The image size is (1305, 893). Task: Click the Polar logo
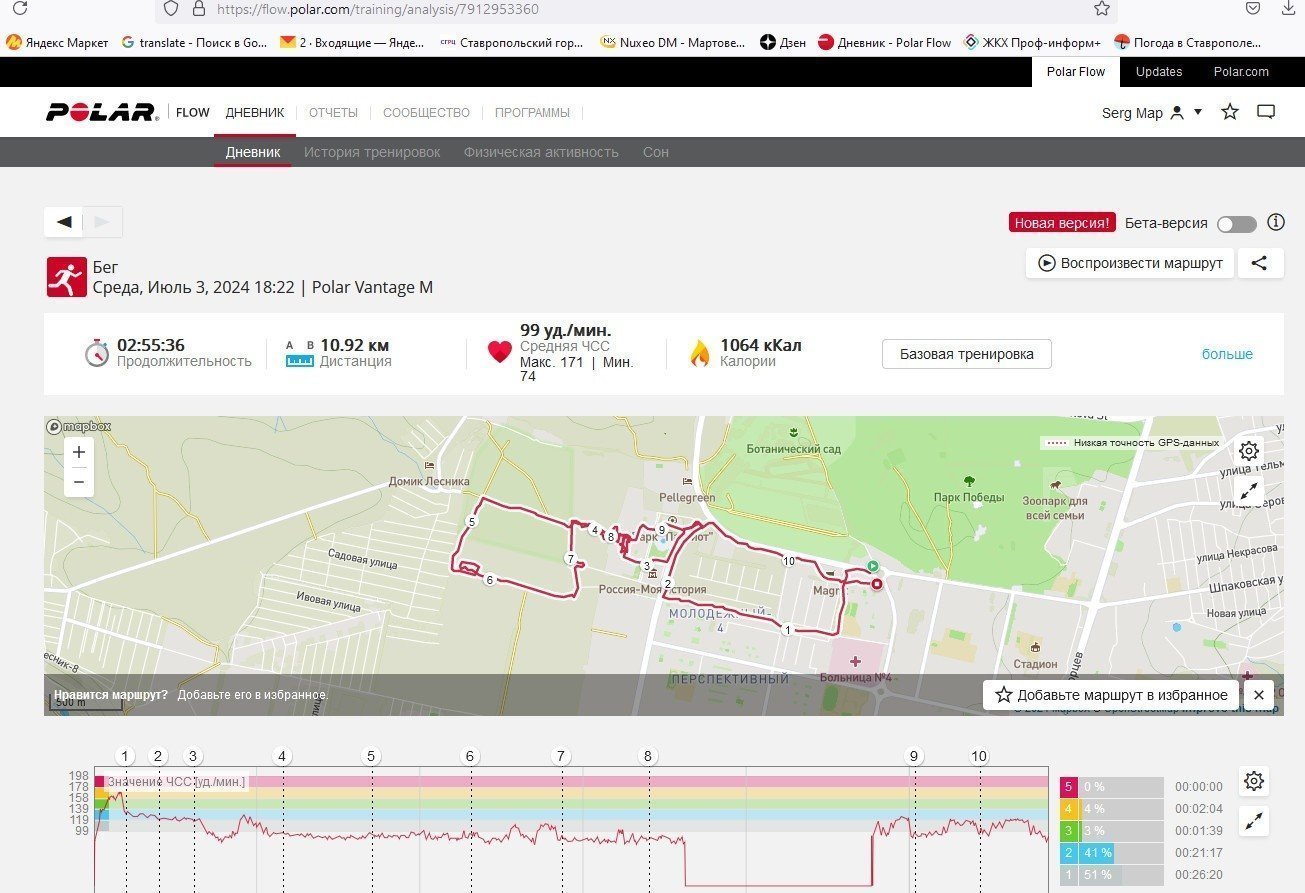point(102,112)
